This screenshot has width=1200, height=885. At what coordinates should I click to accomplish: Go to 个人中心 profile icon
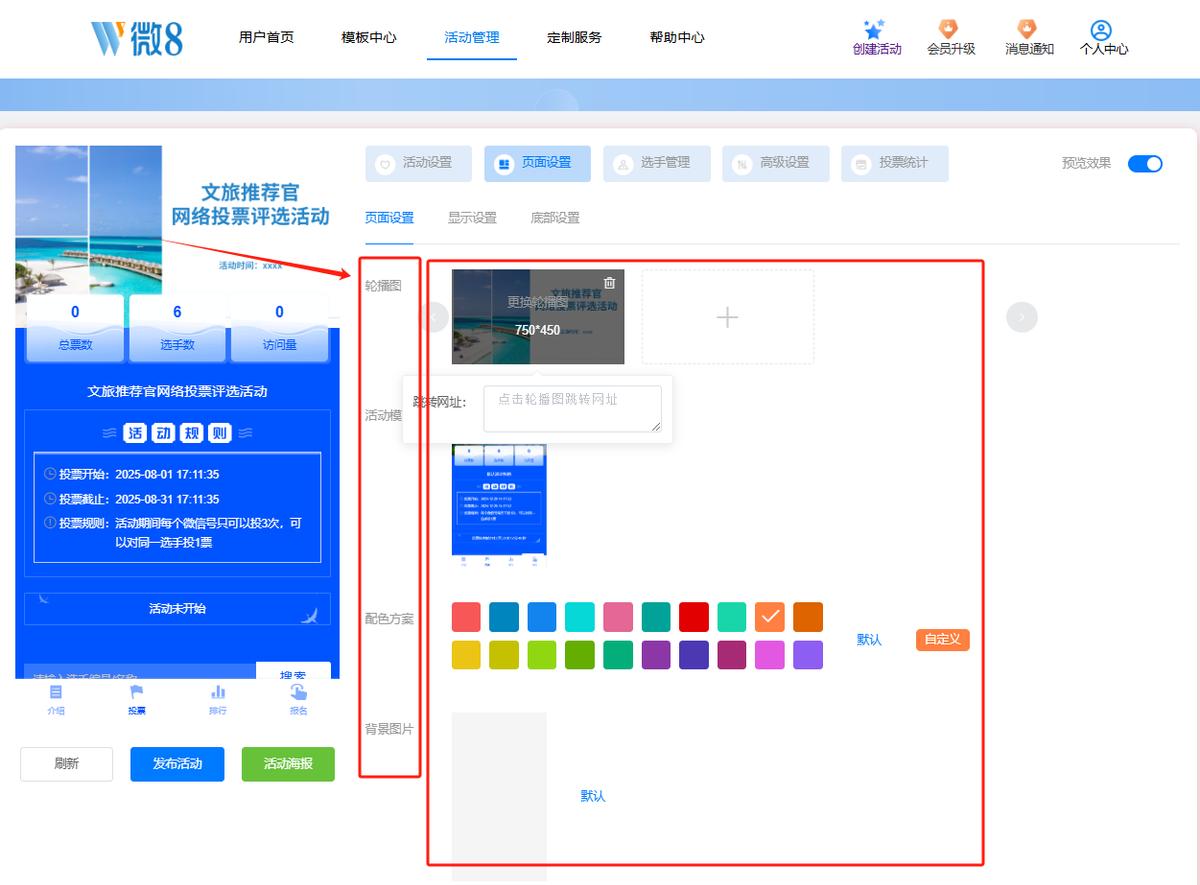click(x=1102, y=30)
